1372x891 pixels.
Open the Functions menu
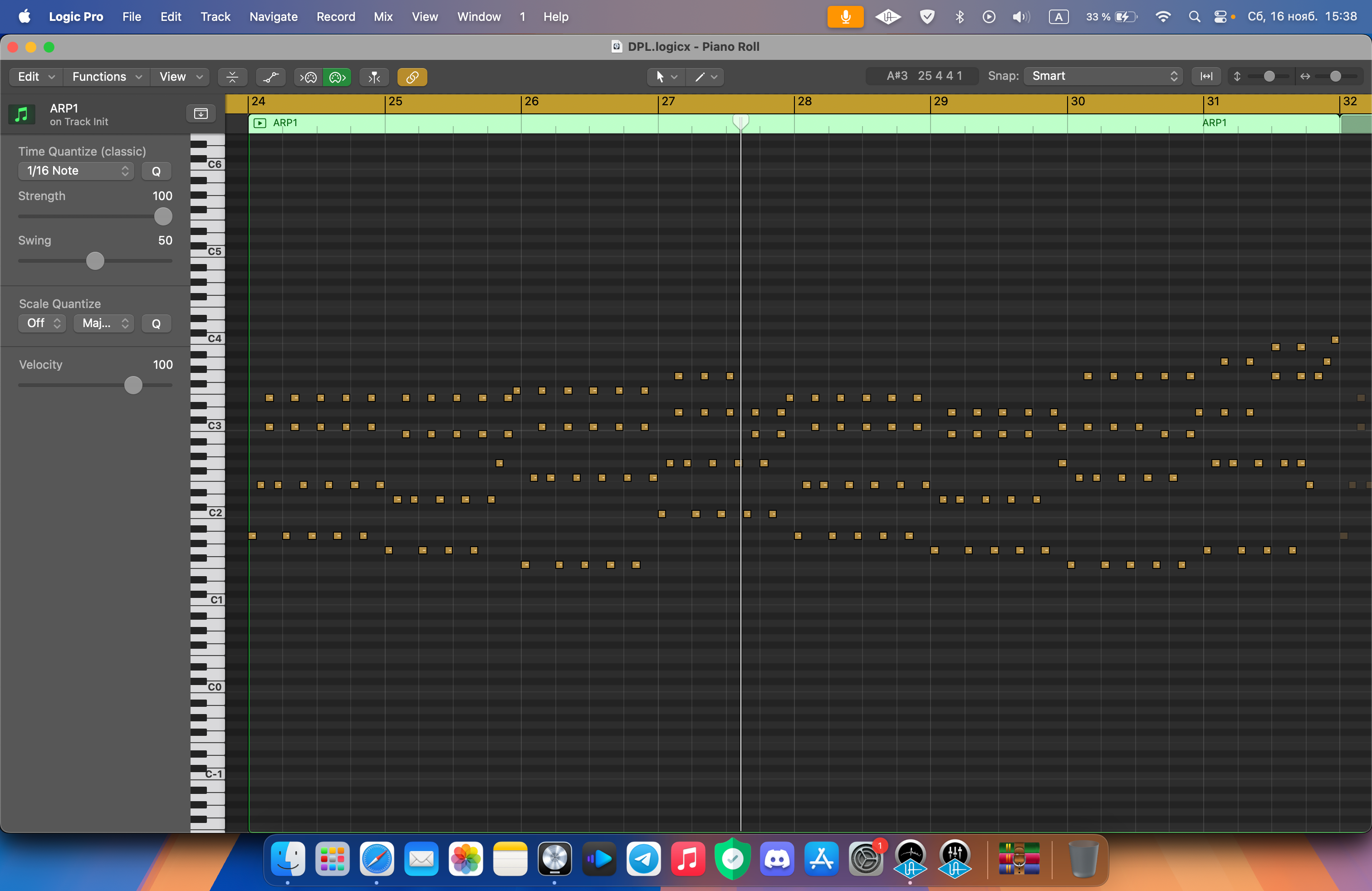tap(106, 77)
